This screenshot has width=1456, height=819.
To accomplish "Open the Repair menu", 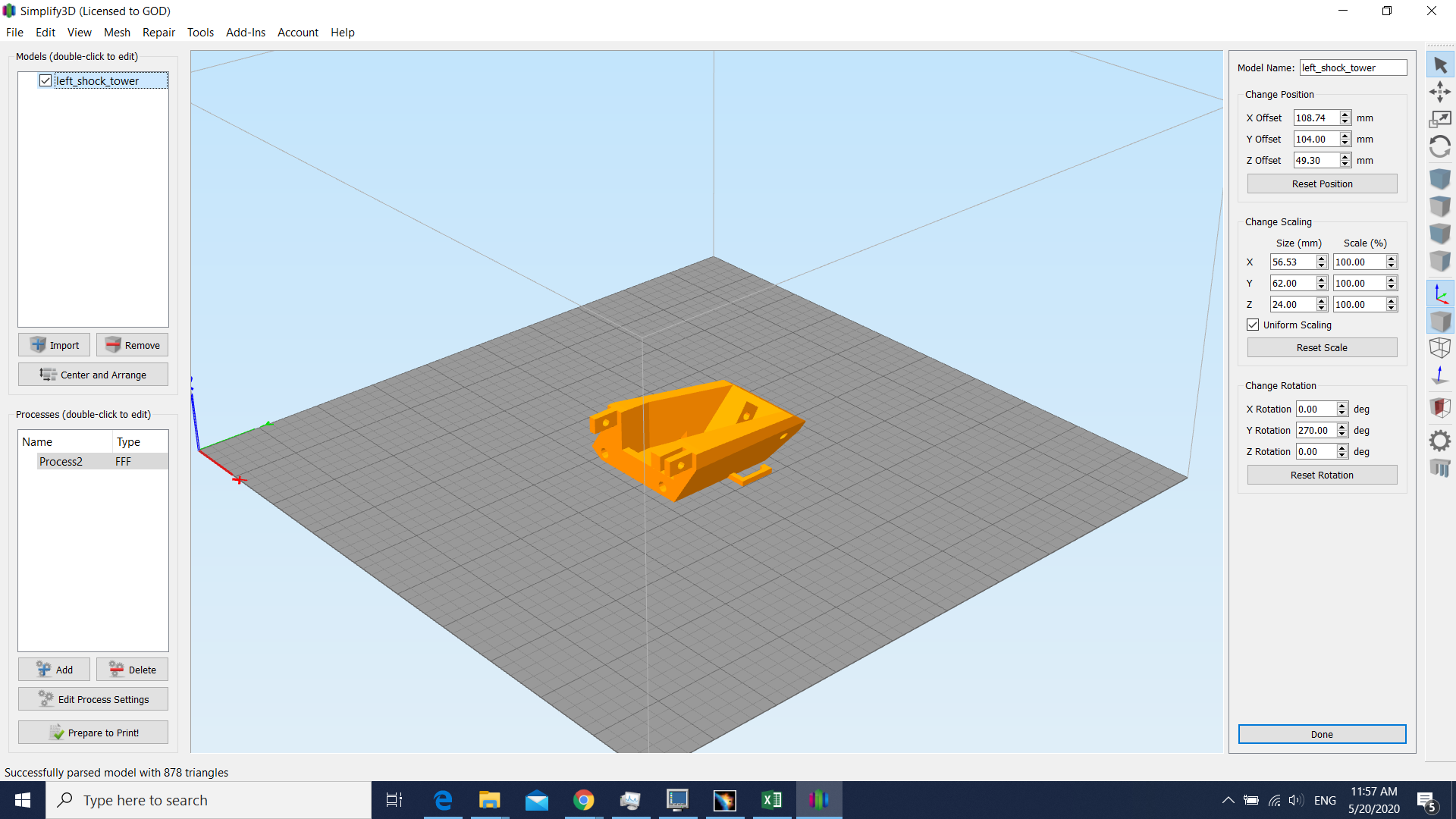I will [x=158, y=32].
